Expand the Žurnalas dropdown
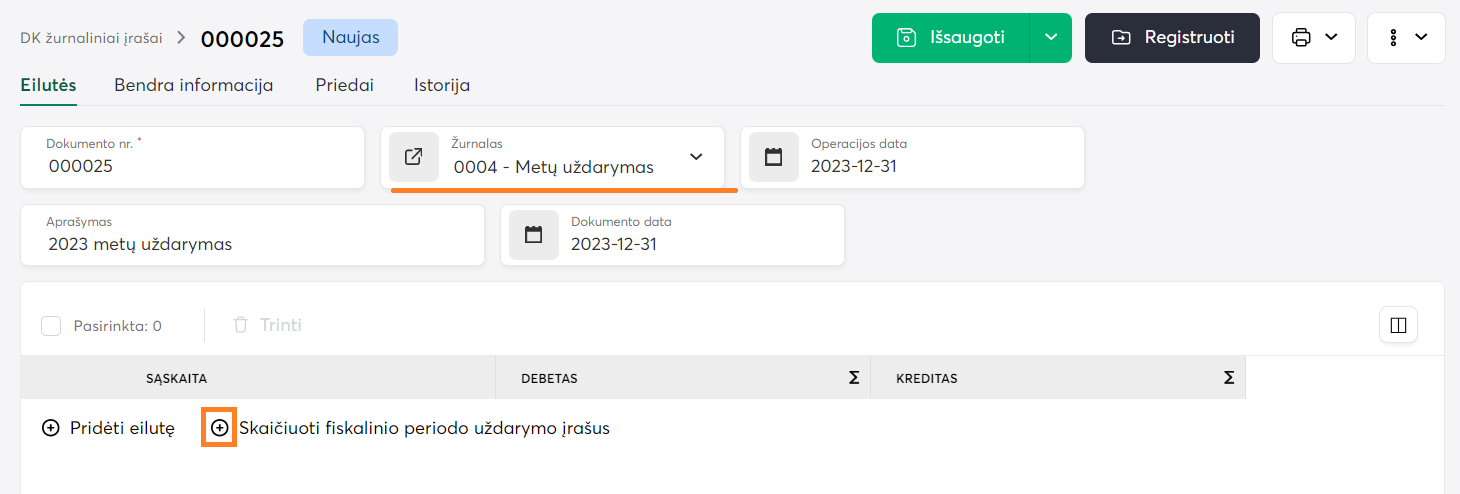Viewport: 1460px width, 494px height. click(x=697, y=157)
